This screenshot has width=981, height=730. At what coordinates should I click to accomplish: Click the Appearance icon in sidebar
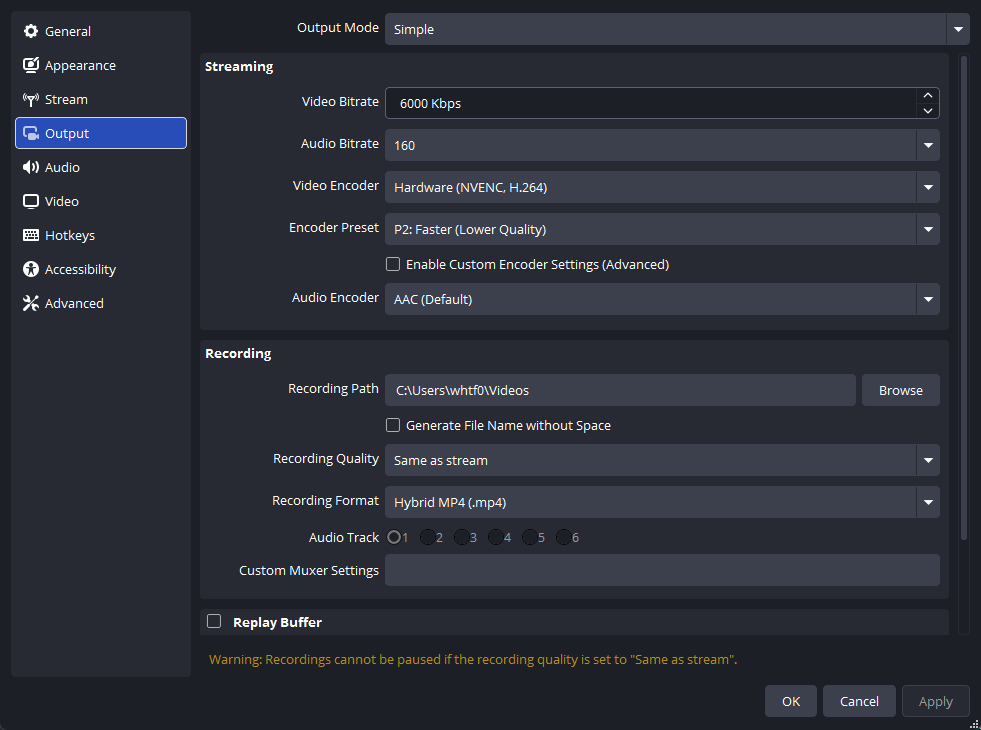point(31,65)
